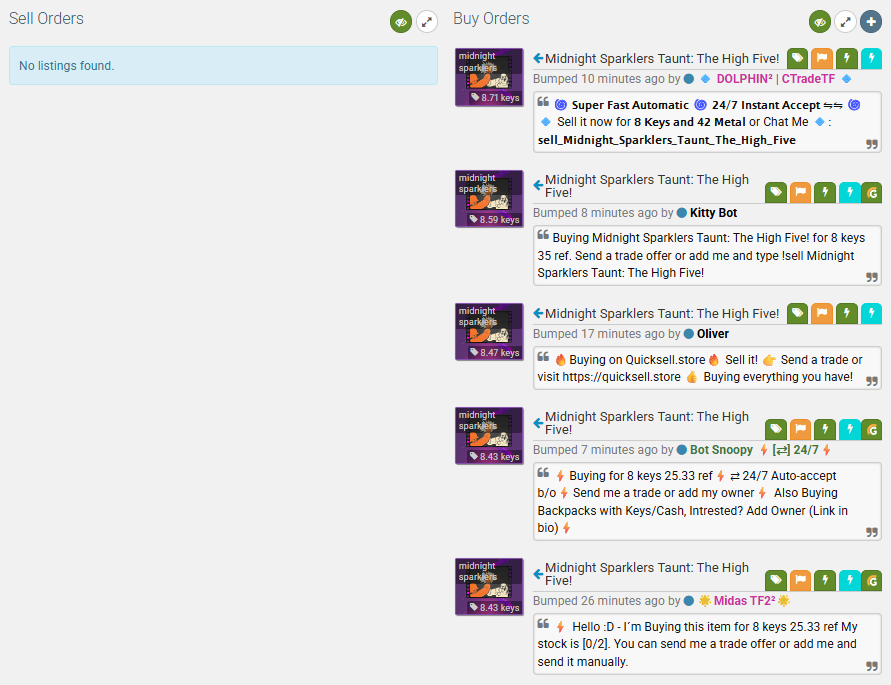Click green tag icon on Kitty Bot listing

click(x=776, y=193)
